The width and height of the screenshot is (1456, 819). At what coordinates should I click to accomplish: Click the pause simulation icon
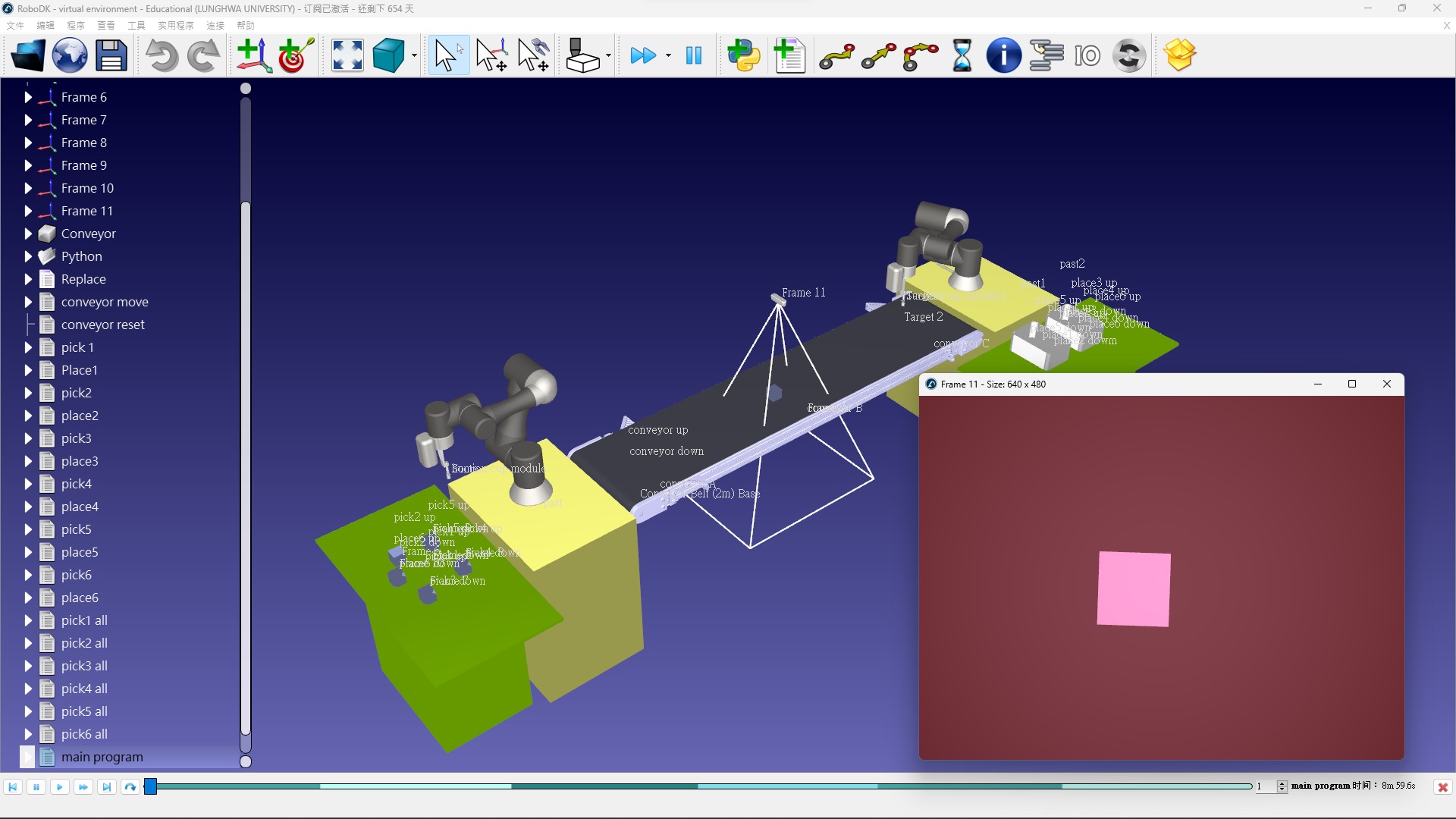point(693,55)
